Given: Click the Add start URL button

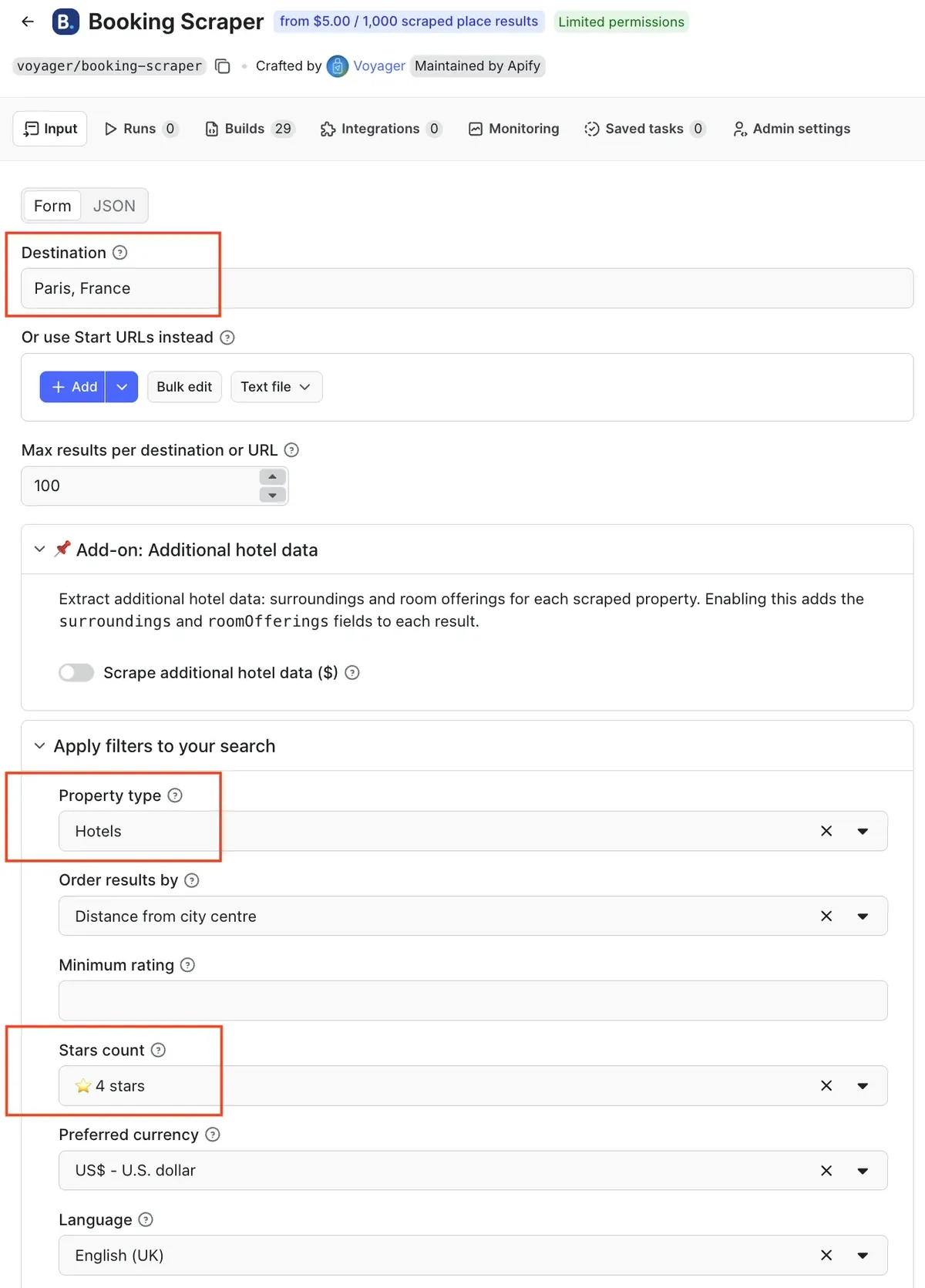Looking at the screenshot, I should click(73, 387).
